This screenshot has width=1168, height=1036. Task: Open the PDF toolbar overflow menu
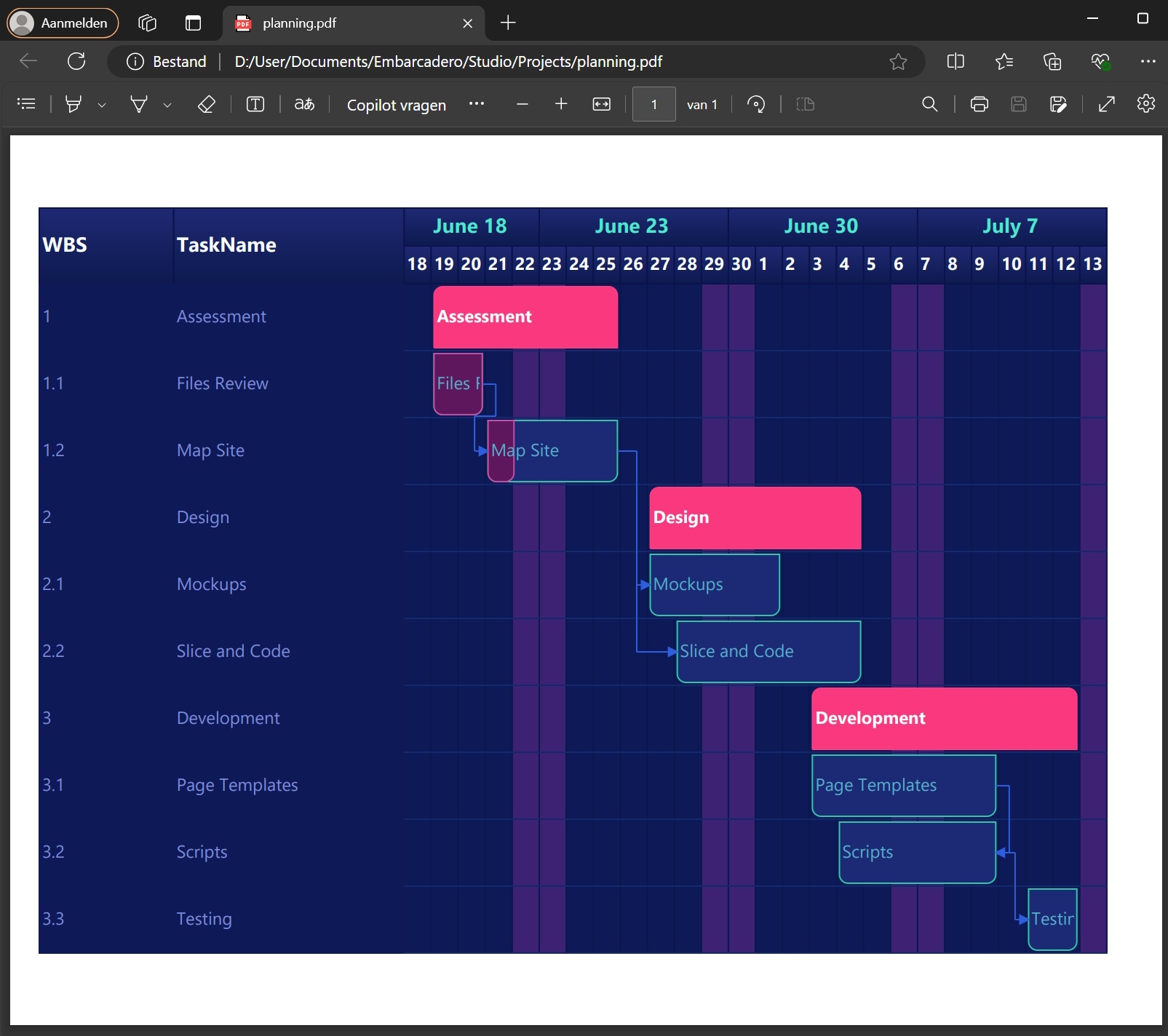click(477, 105)
